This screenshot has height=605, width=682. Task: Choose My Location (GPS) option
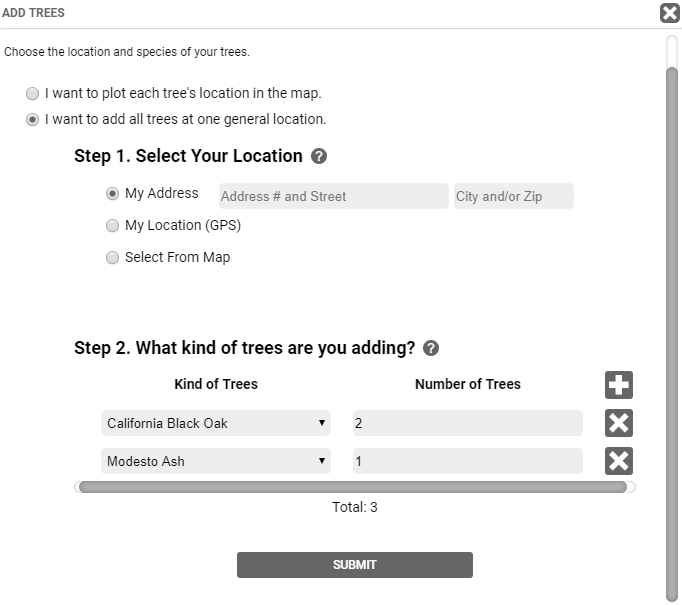112,225
